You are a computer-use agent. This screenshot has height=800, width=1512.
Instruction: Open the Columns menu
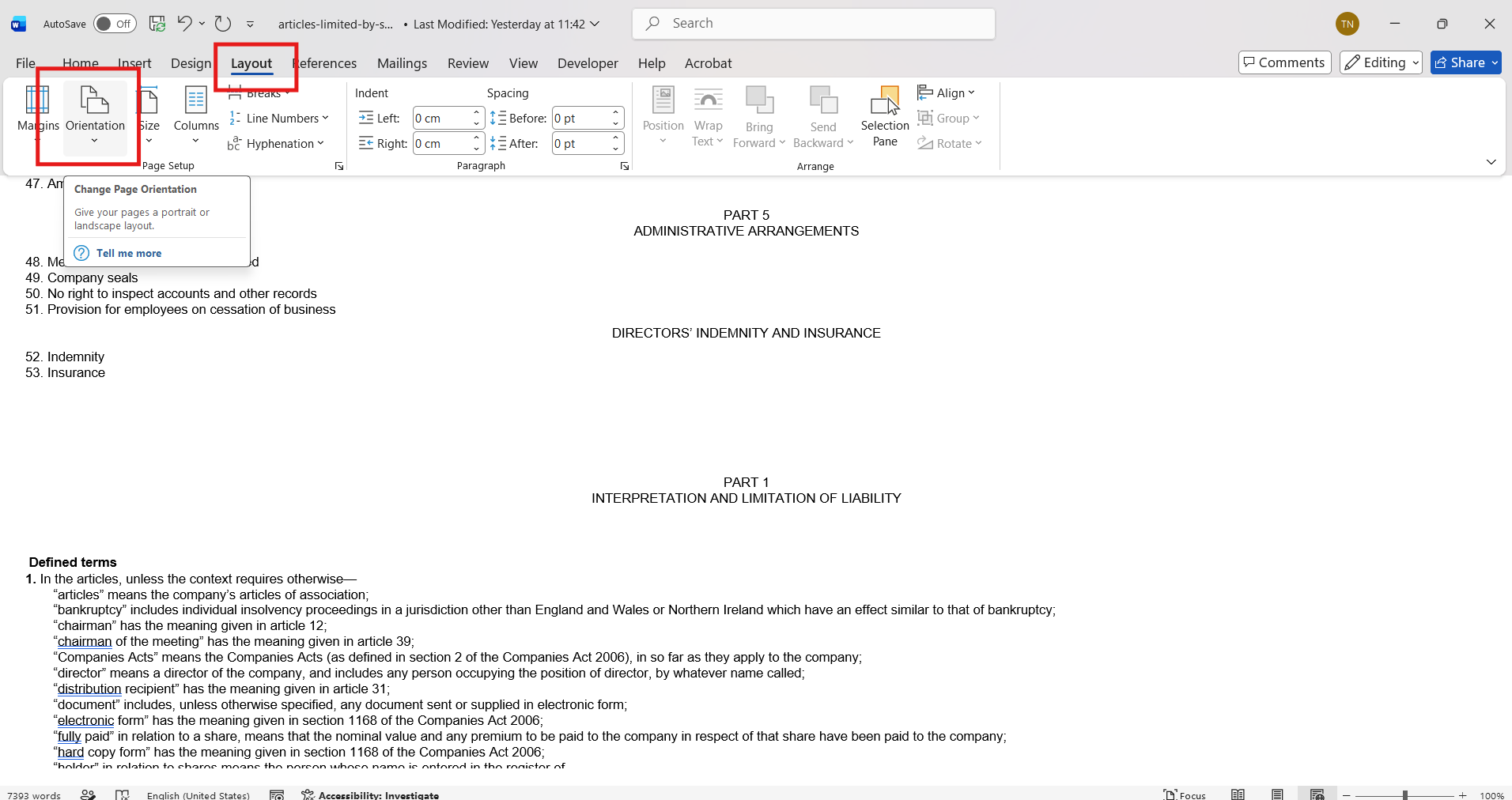[x=196, y=115]
